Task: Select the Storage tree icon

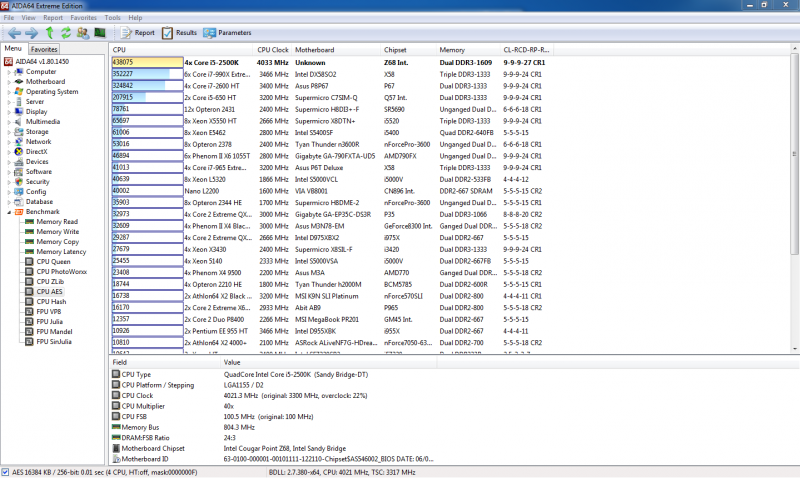Action: (19, 132)
